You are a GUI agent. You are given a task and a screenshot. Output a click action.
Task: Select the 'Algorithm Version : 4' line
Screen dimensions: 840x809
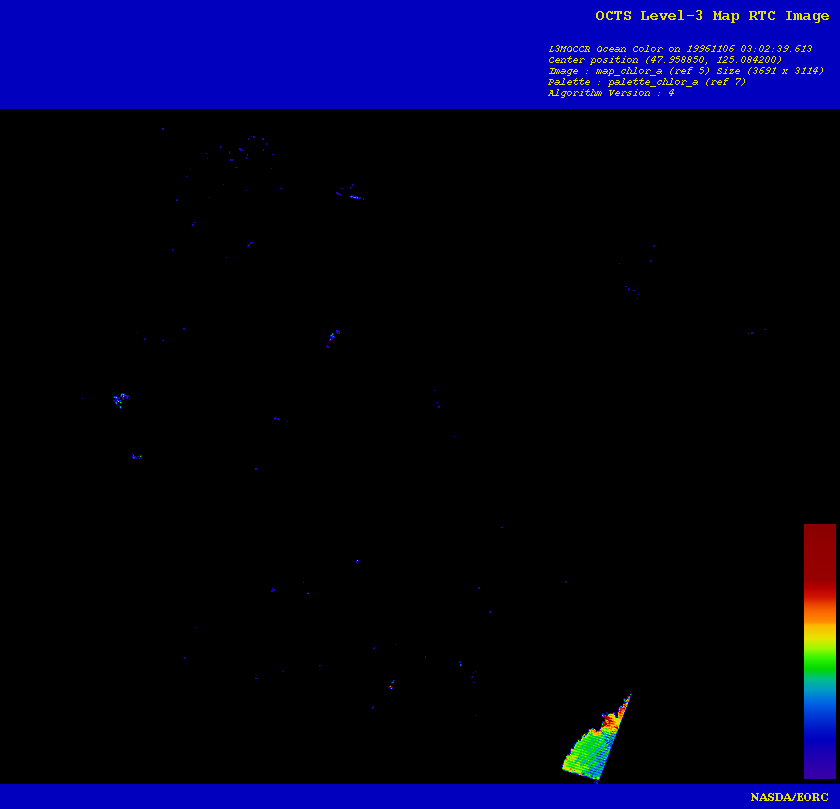pos(611,93)
